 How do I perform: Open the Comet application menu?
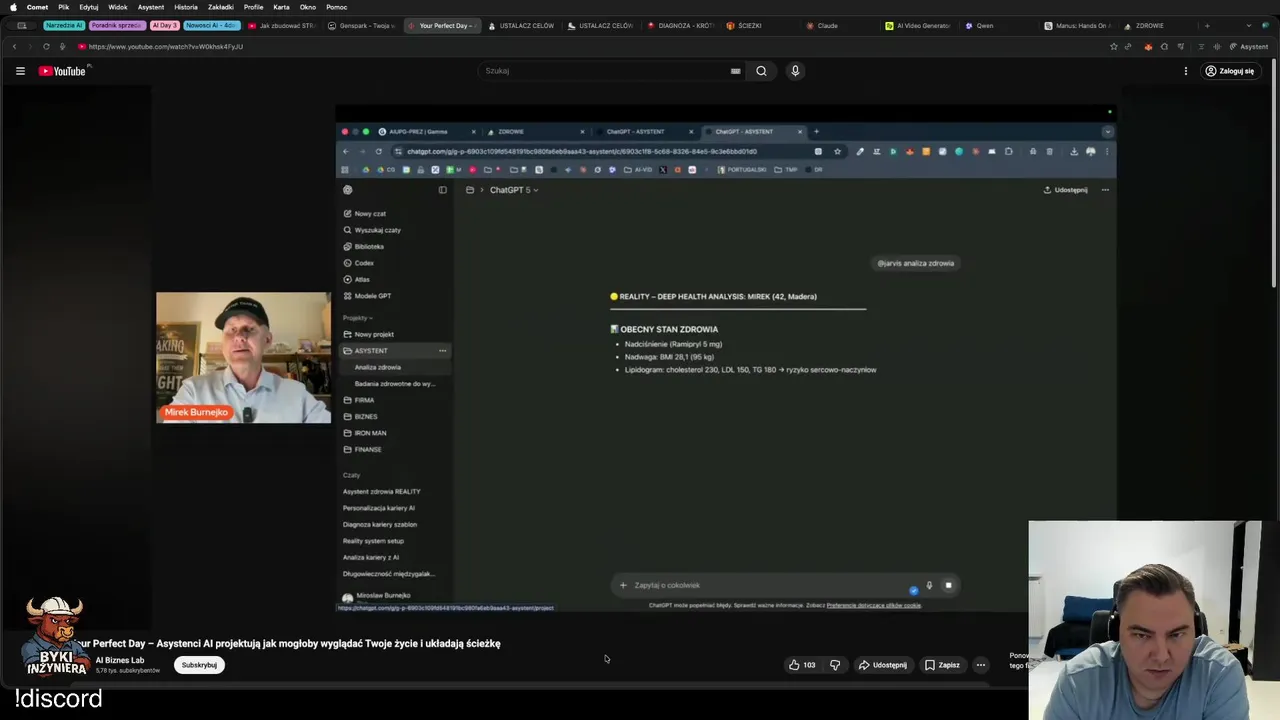(37, 7)
